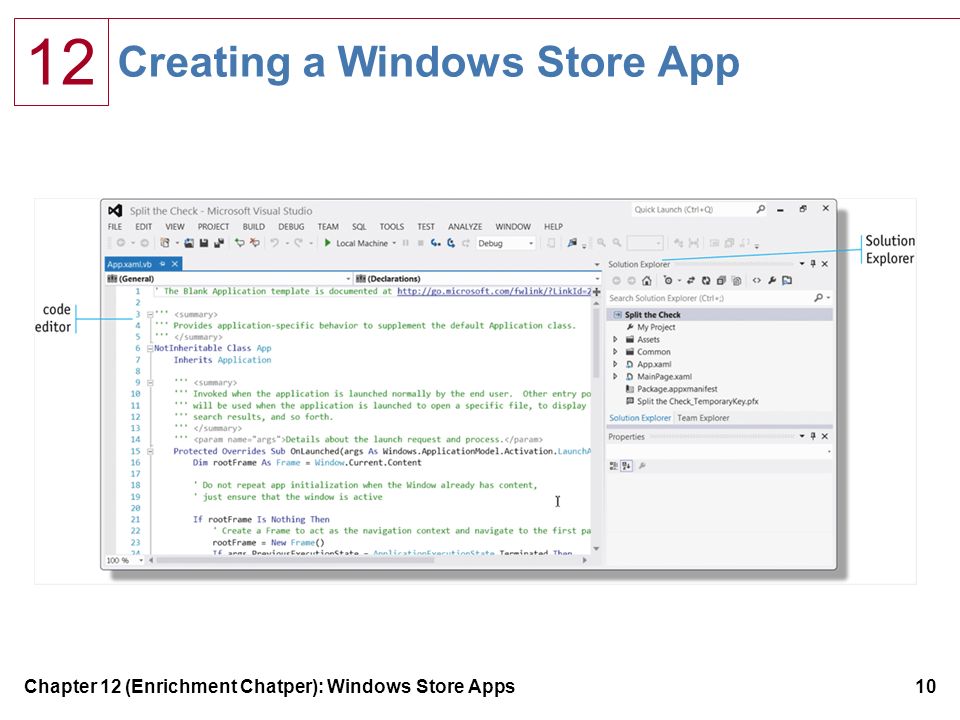The image size is (960, 720).
Task: Click the Open File toolbar icon
Action: (x=189, y=243)
